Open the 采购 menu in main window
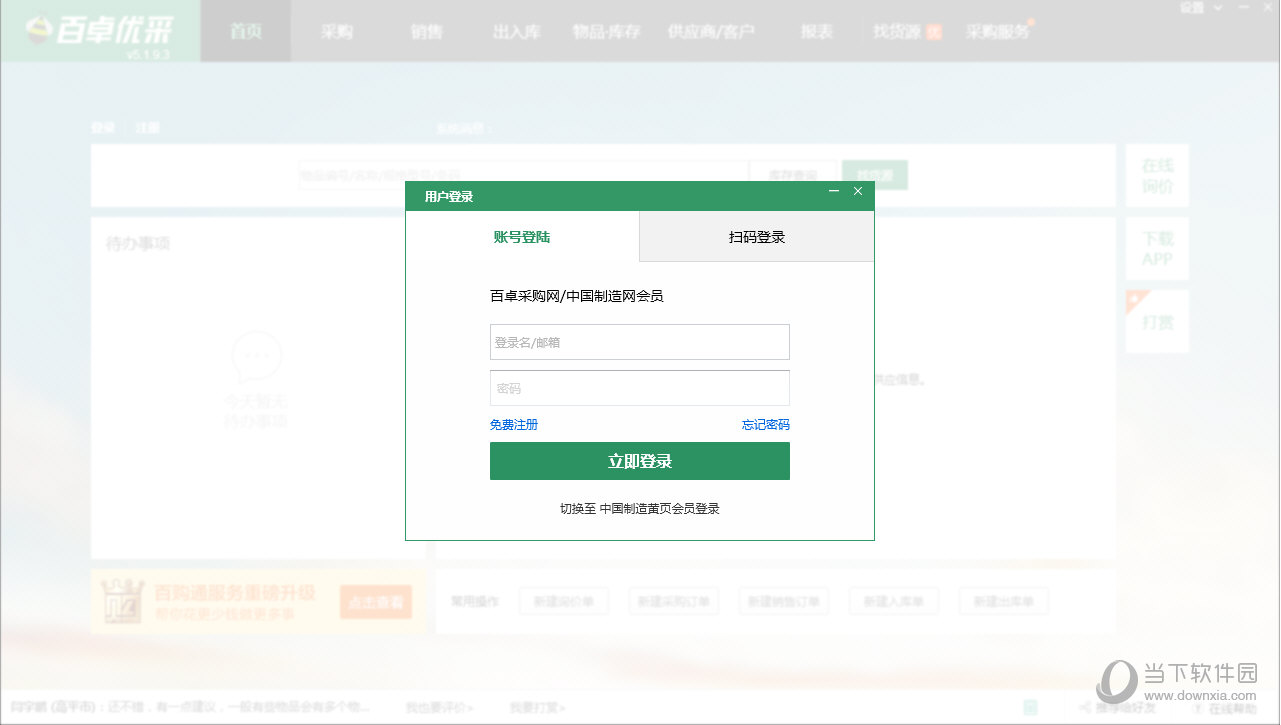This screenshot has height=725, width=1281. (x=337, y=31)
